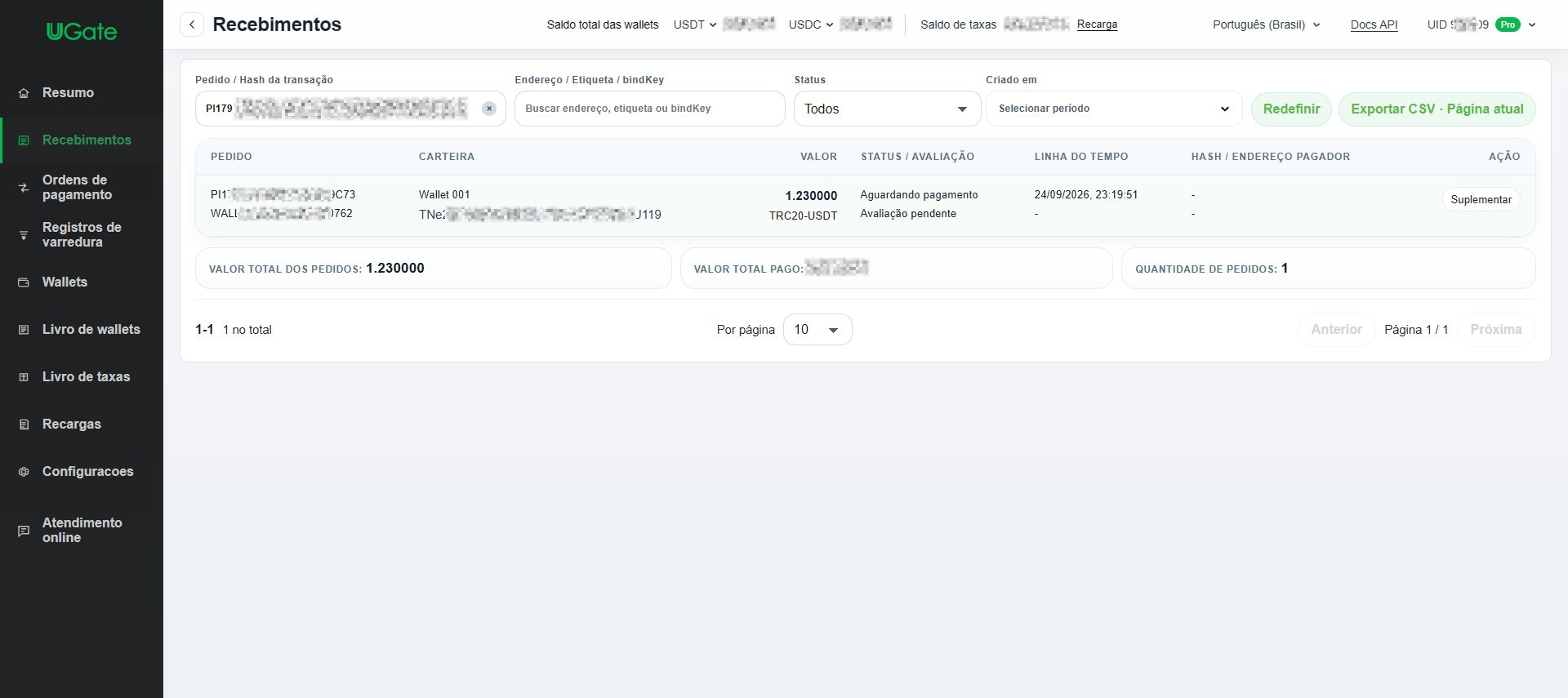Expand the UID account menu chevron

[x=1532, y=24]
